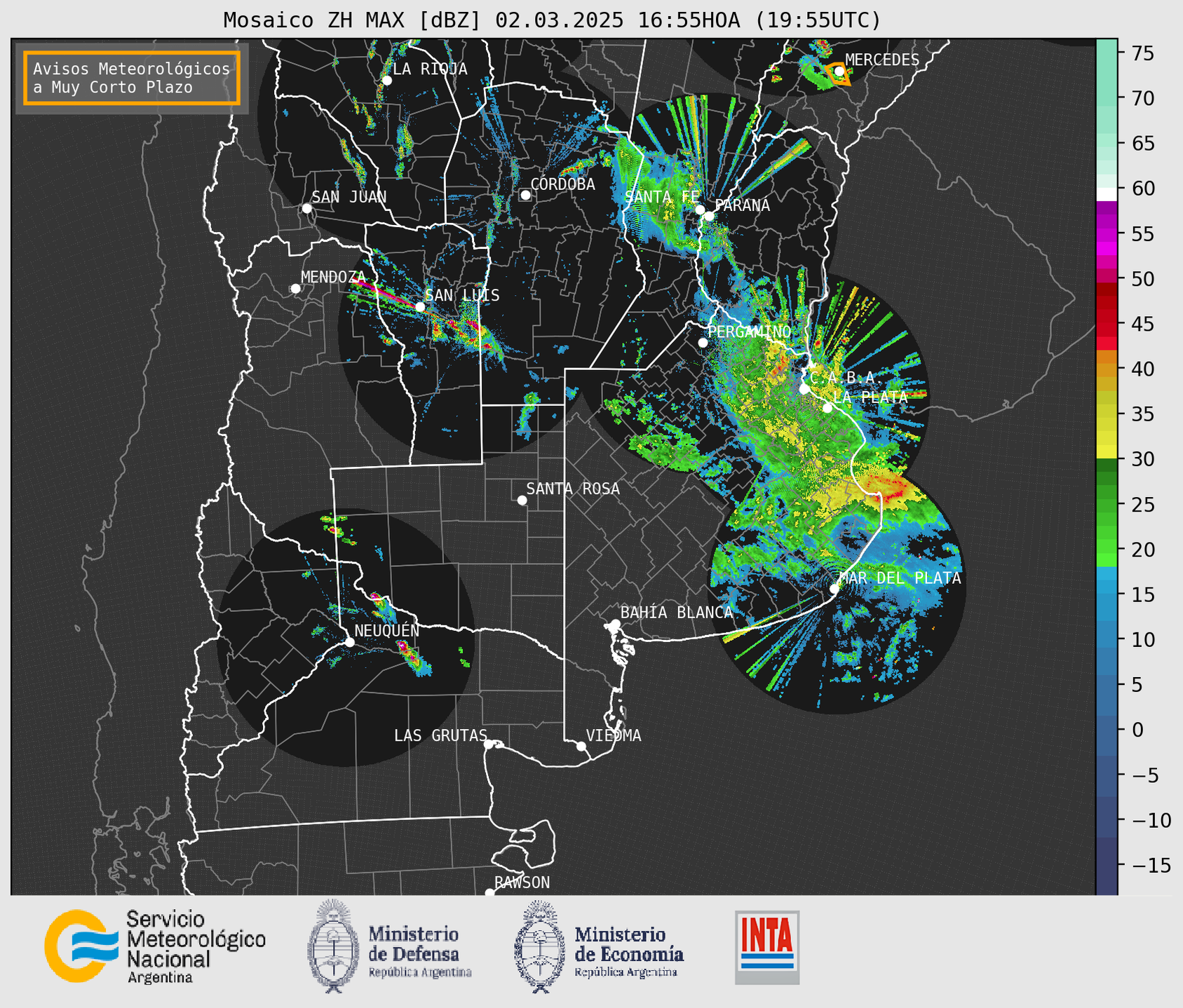
Task: Click the Santa Fe city marker dot
Action: [700, 210]
